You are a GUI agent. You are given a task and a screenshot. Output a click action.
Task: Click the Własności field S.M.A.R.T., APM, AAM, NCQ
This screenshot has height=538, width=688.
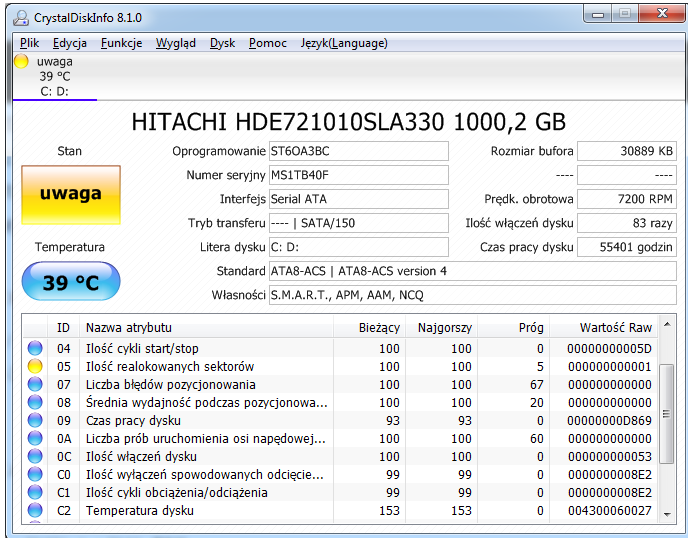(473, 295)
